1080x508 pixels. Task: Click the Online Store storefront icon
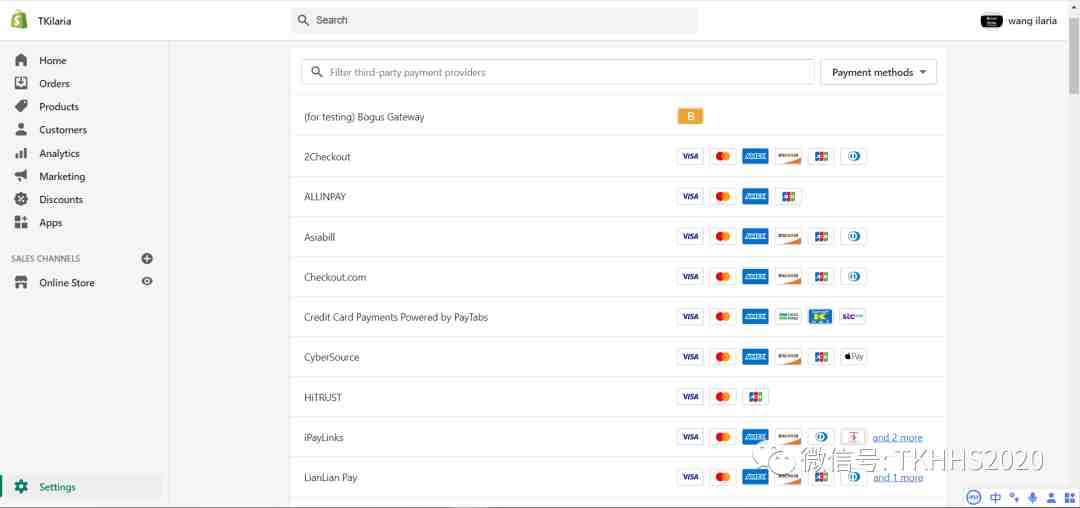coord(21,282)
